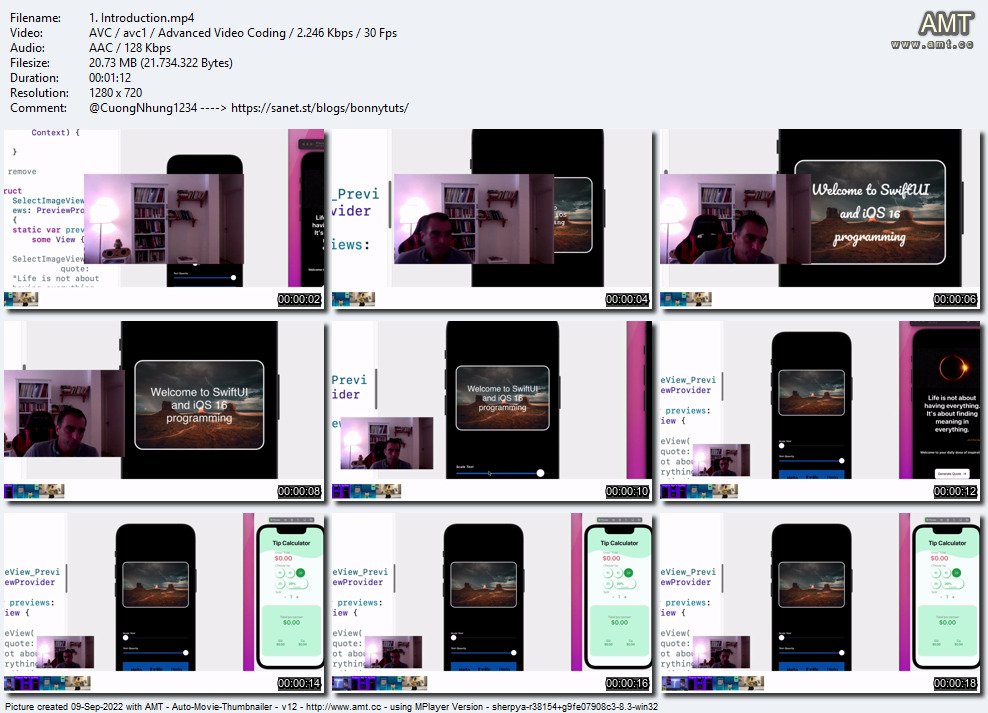
Task: Follow the sanet.st/blogs/bonnytuts link in Comment
Action: click(x=319, y=108)
